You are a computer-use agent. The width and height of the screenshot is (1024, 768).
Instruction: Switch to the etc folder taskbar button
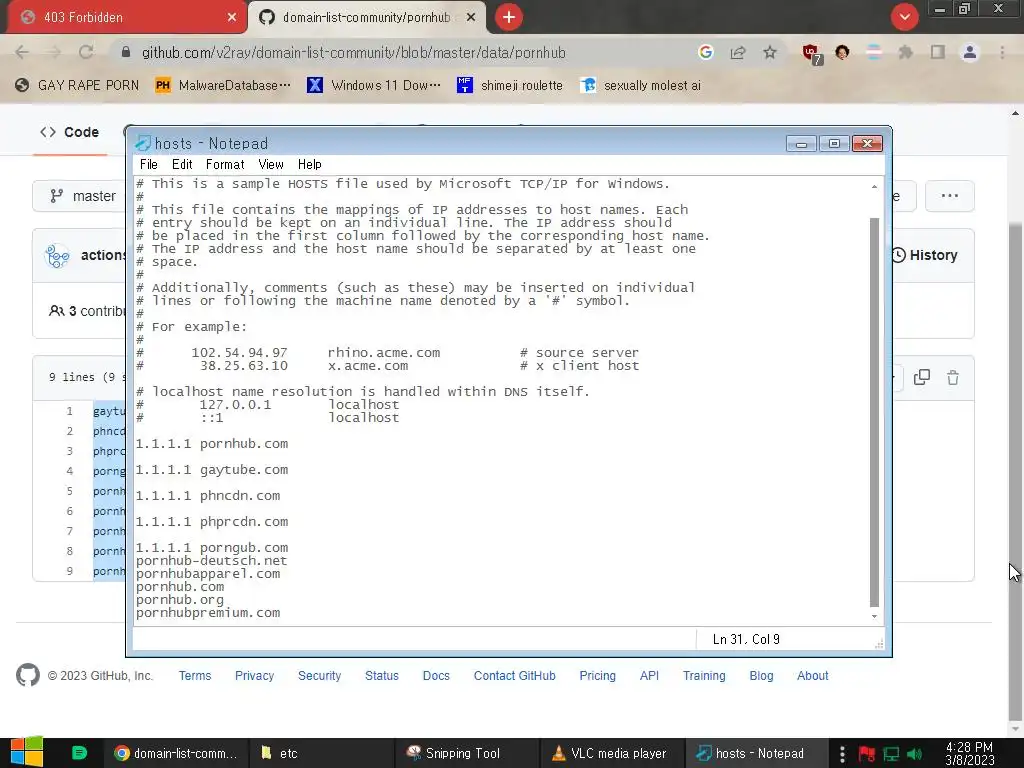click(320, 753)
